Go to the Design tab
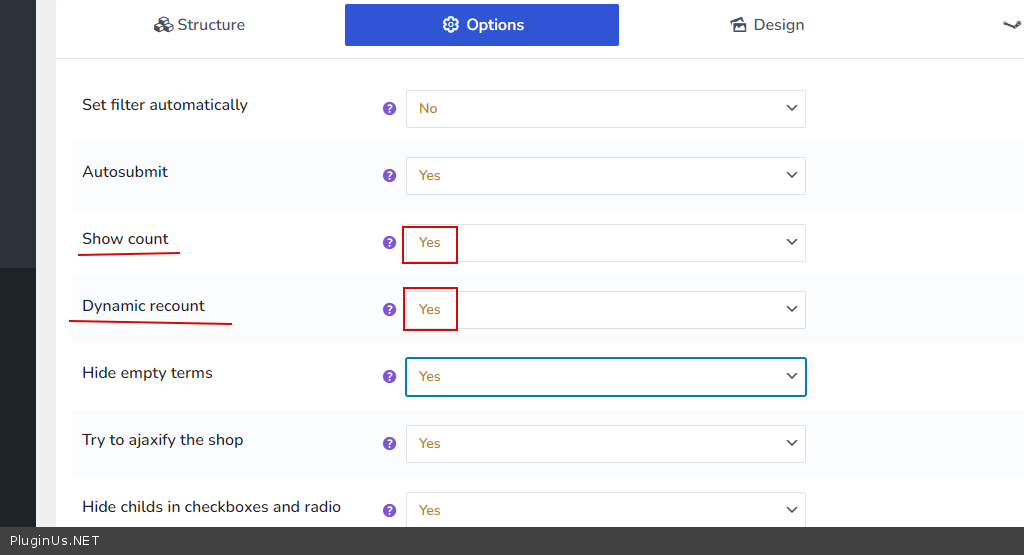Screen dimensions: 1024x555 click(x=766, y=25)
